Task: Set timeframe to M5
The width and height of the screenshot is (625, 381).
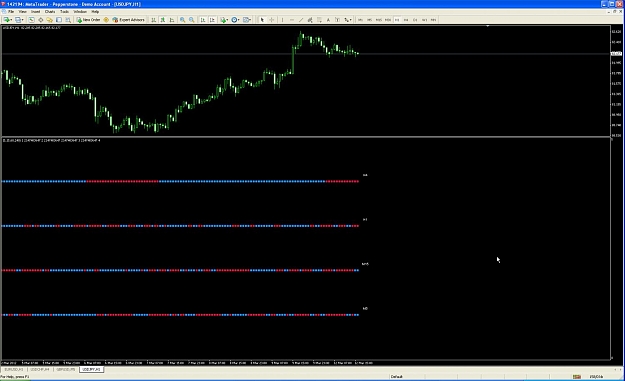Action: click(x=369, y=20)
